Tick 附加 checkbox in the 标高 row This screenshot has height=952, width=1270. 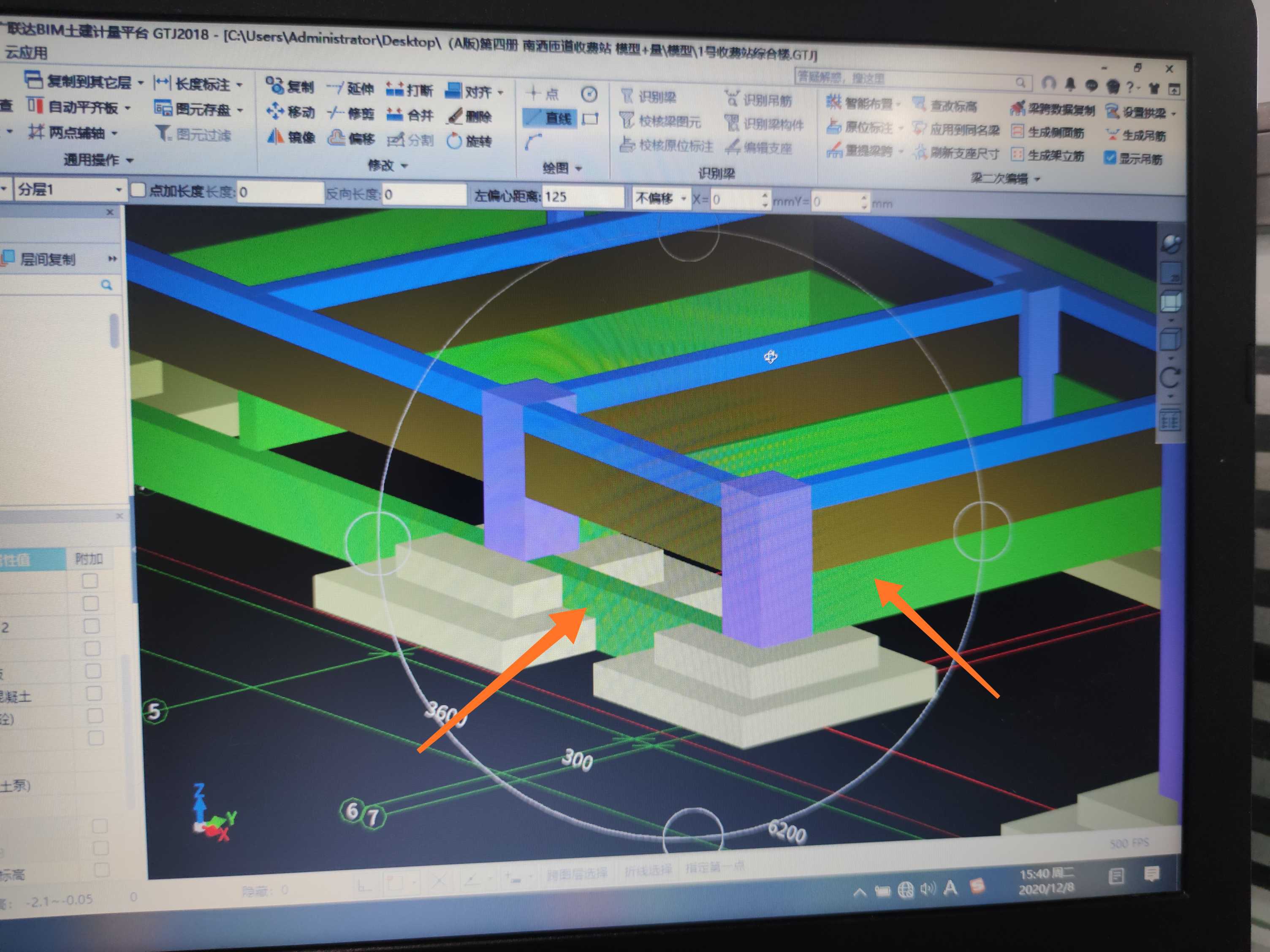pos(102,870)
